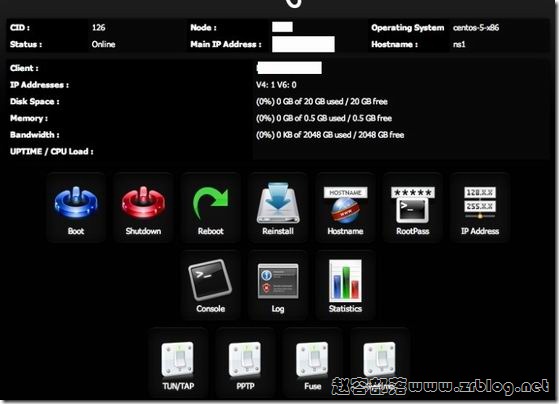Open the IP Address settings icon
The image size is (559, 404).
point(480,203)
